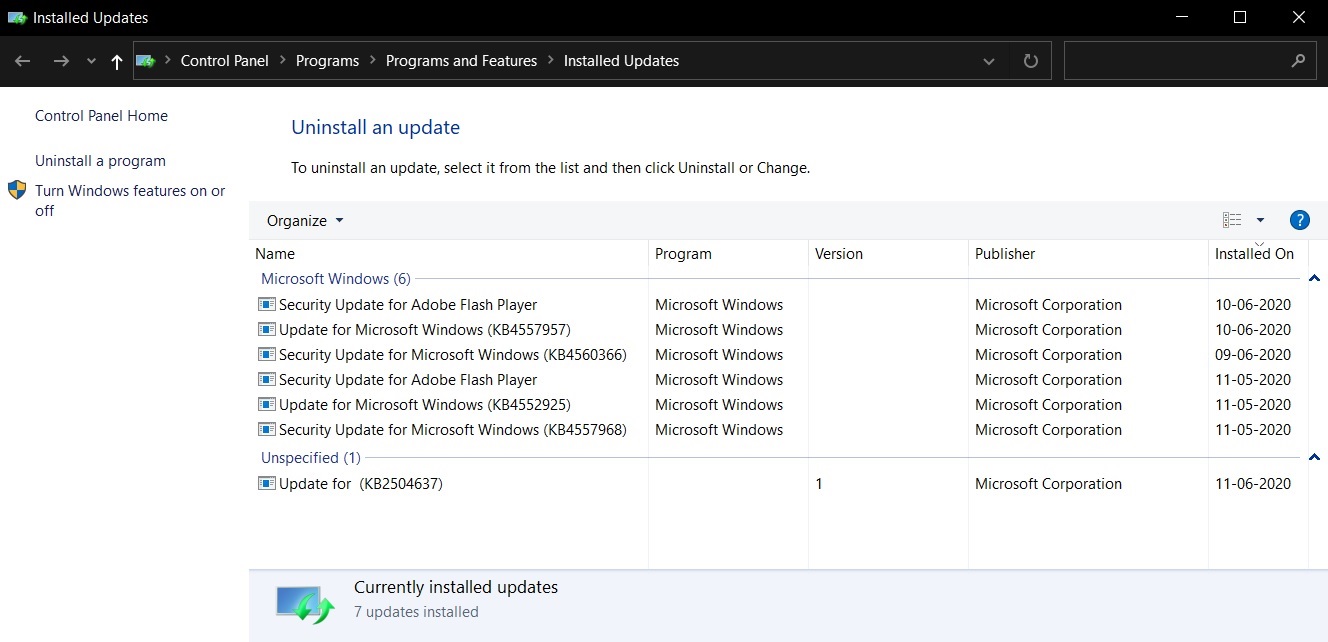Click icon of KB4557957 update
Screen dimensions: 1328x642
point(266,330)
